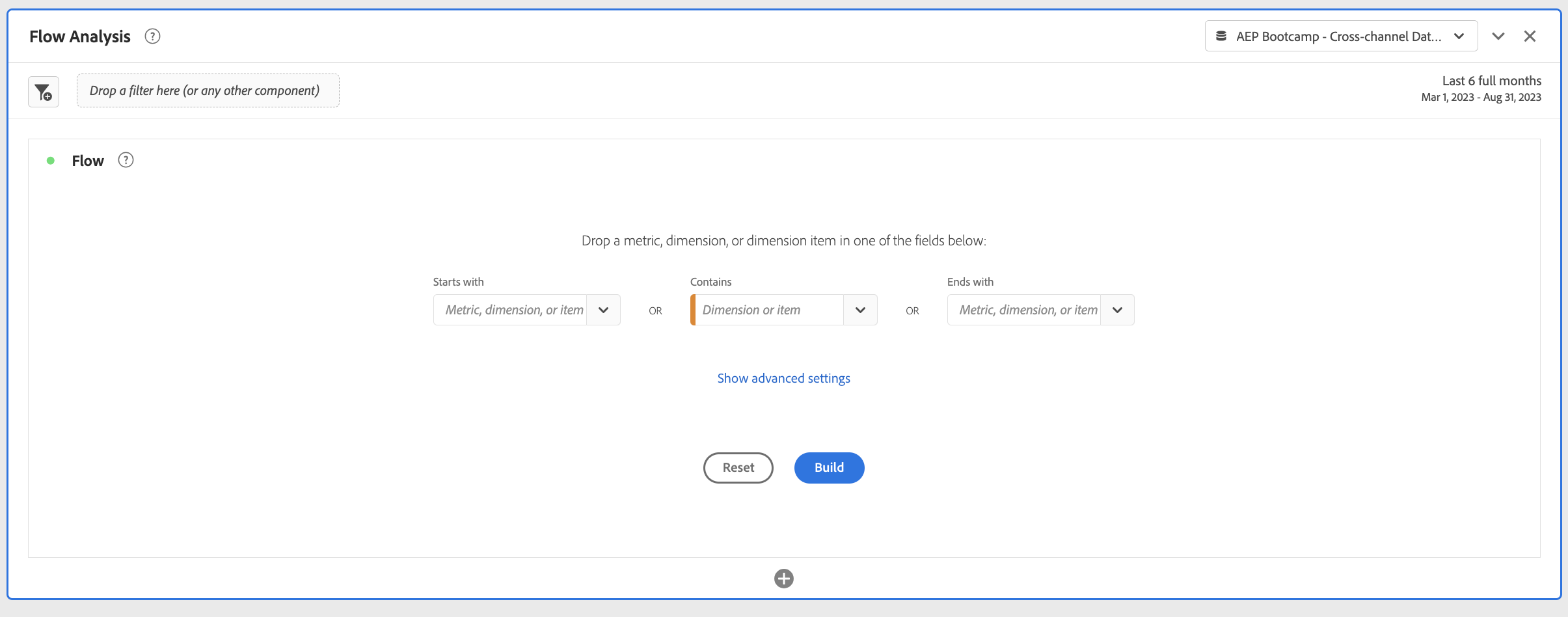Click the Flow visualization title
The width and height of the screenshot is (1568, 617).
click(88, 161)
